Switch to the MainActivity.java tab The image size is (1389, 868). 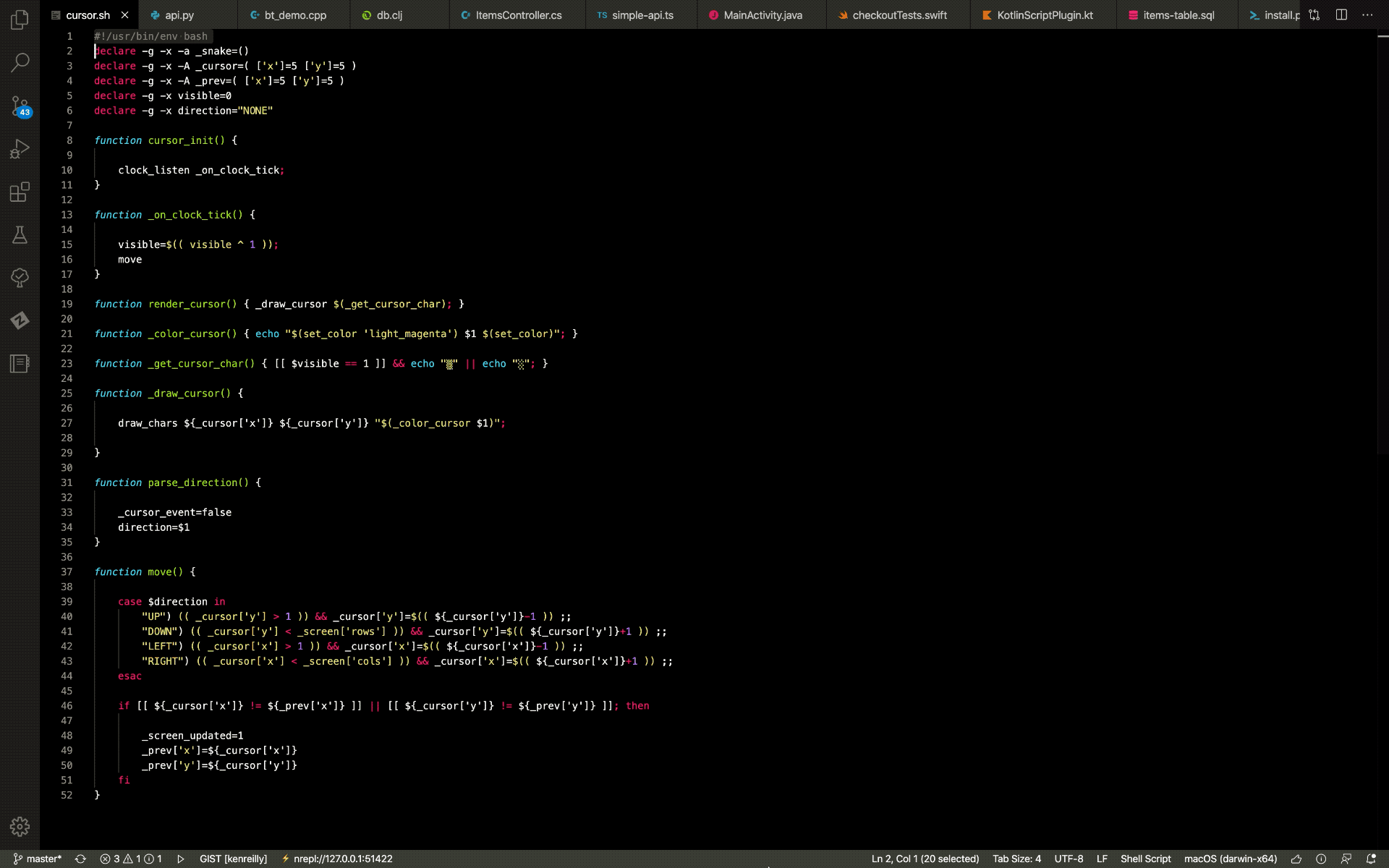[x=763, y=15]
